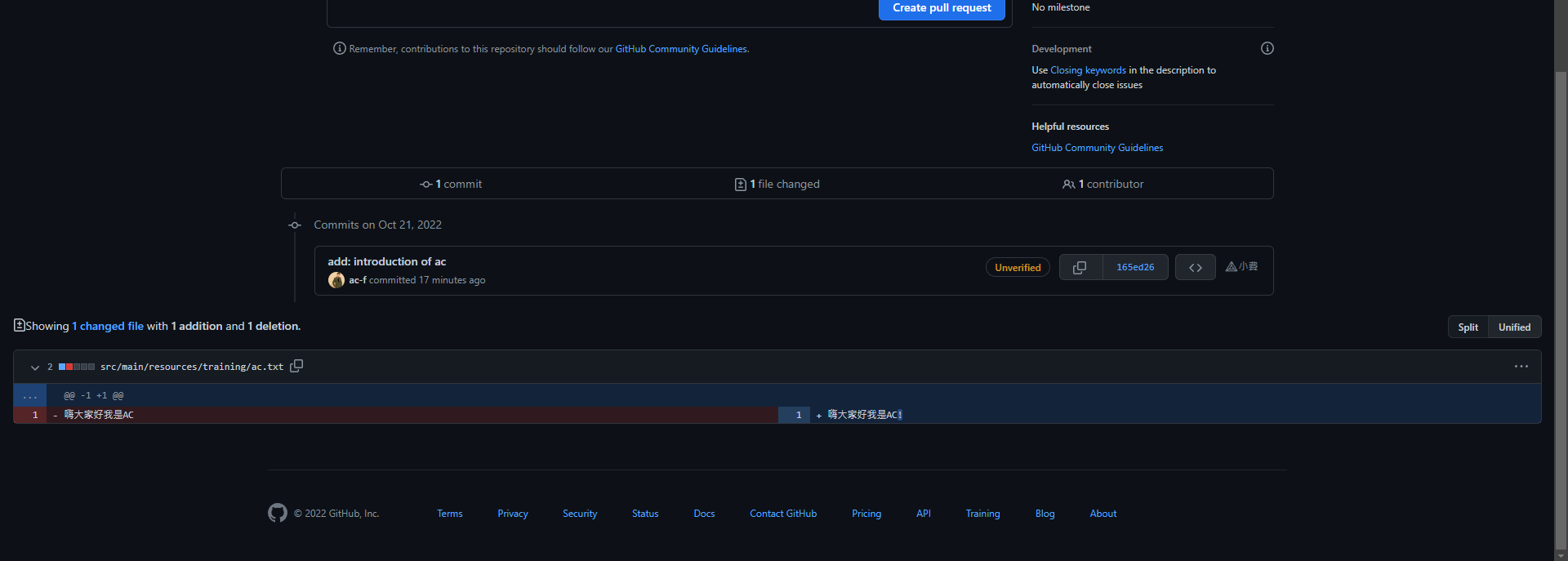Open the Closing keywords link
This screenshot has height=561, width=1568.
(x=1088, y=70)
